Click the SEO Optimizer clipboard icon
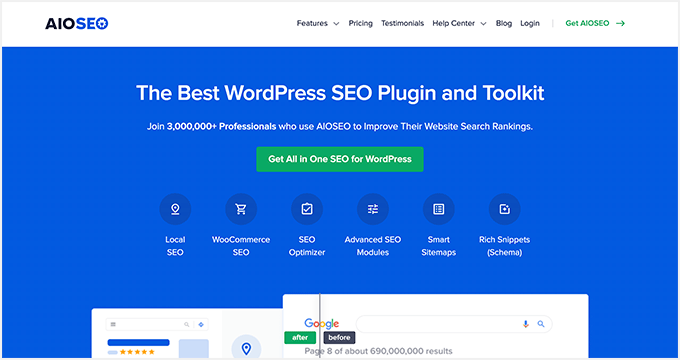Screen dimensions: 680x360 [307, 209]
